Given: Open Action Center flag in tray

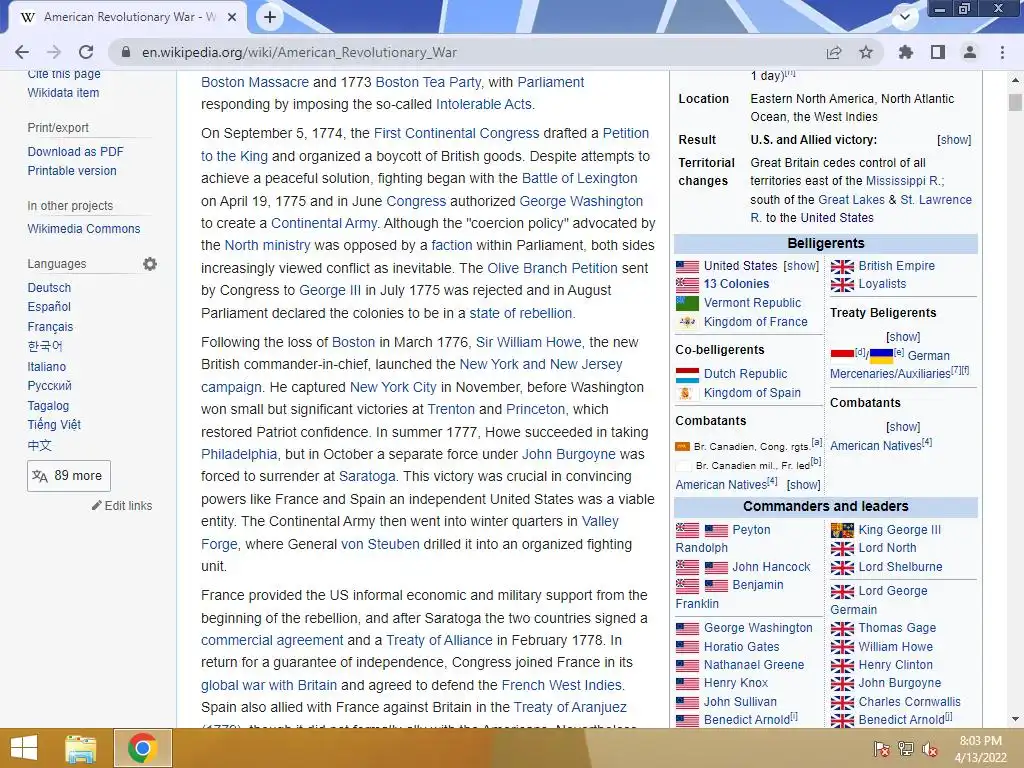Looking at the screenshot, I should [881, 749].
